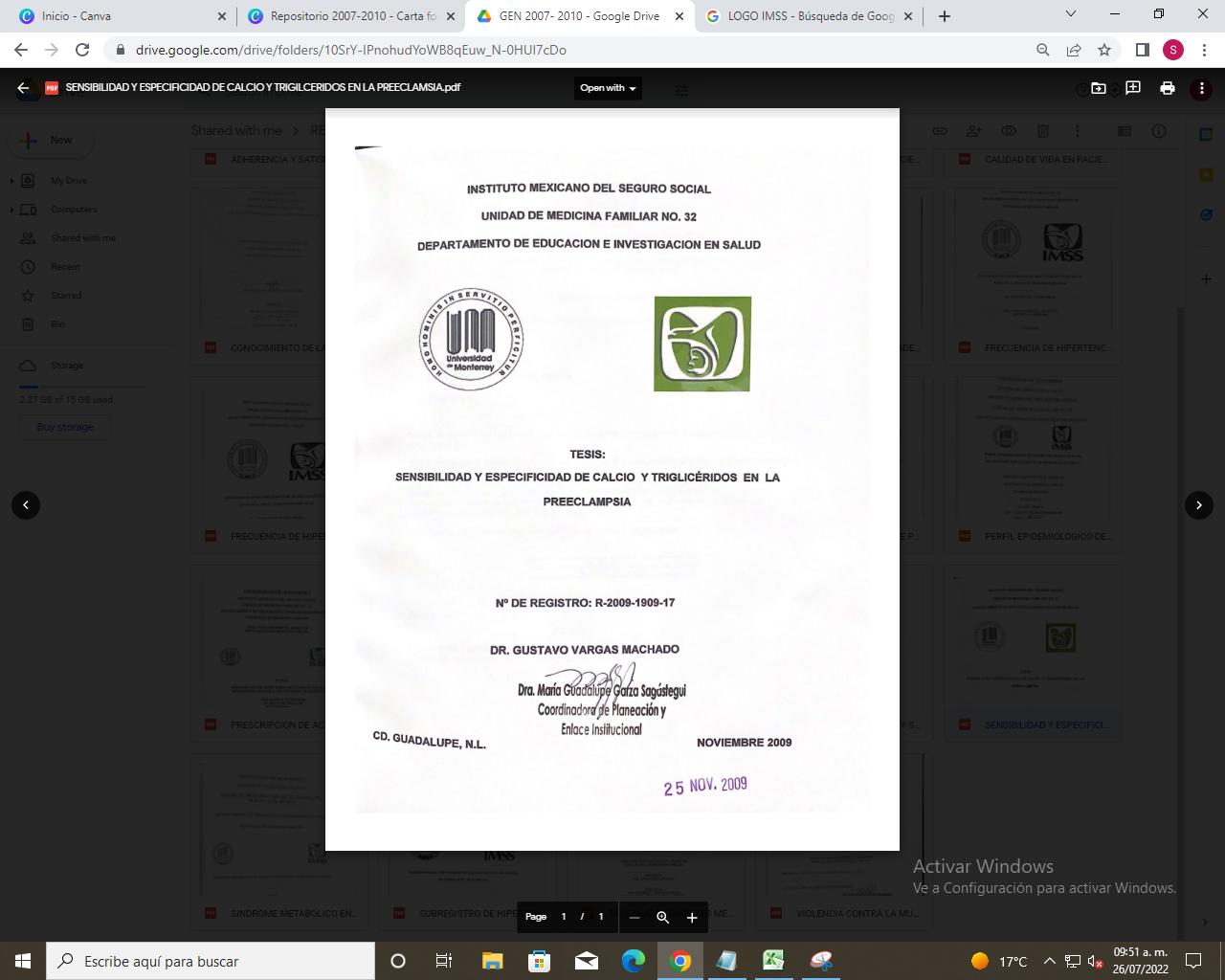Image resolution: width=1225 pixels, height=980 pixels.
Task: Go to the previous file with left arrow
Action: (x=26, y=504)
